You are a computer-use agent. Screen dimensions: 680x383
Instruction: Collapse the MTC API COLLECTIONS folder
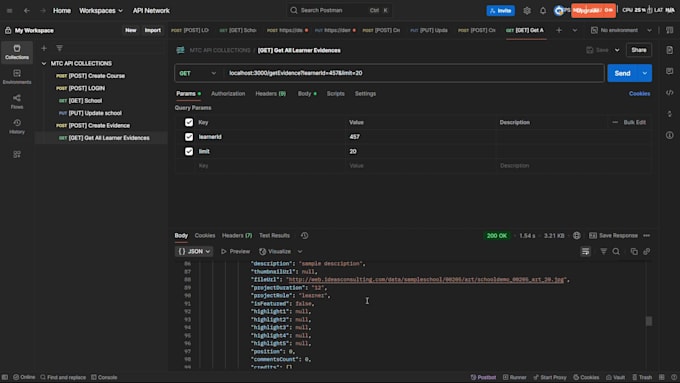[44, 63]
